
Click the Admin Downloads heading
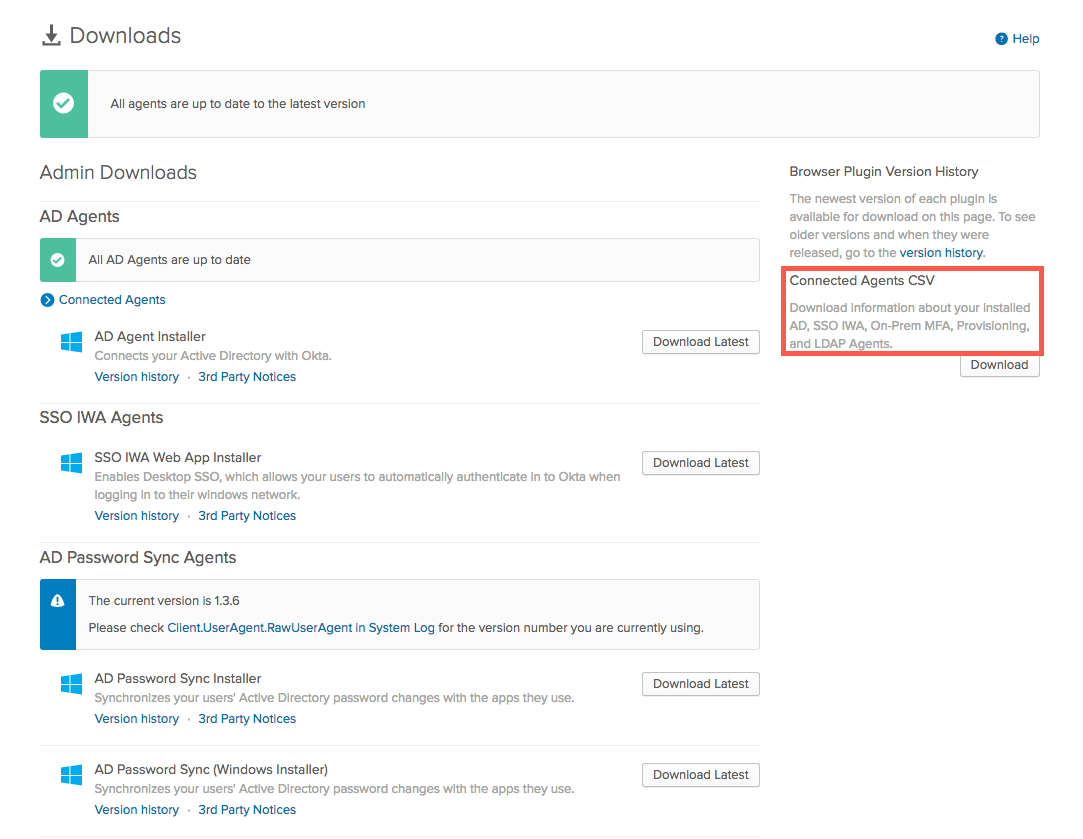pyautogui.click(x=118, y=172)
